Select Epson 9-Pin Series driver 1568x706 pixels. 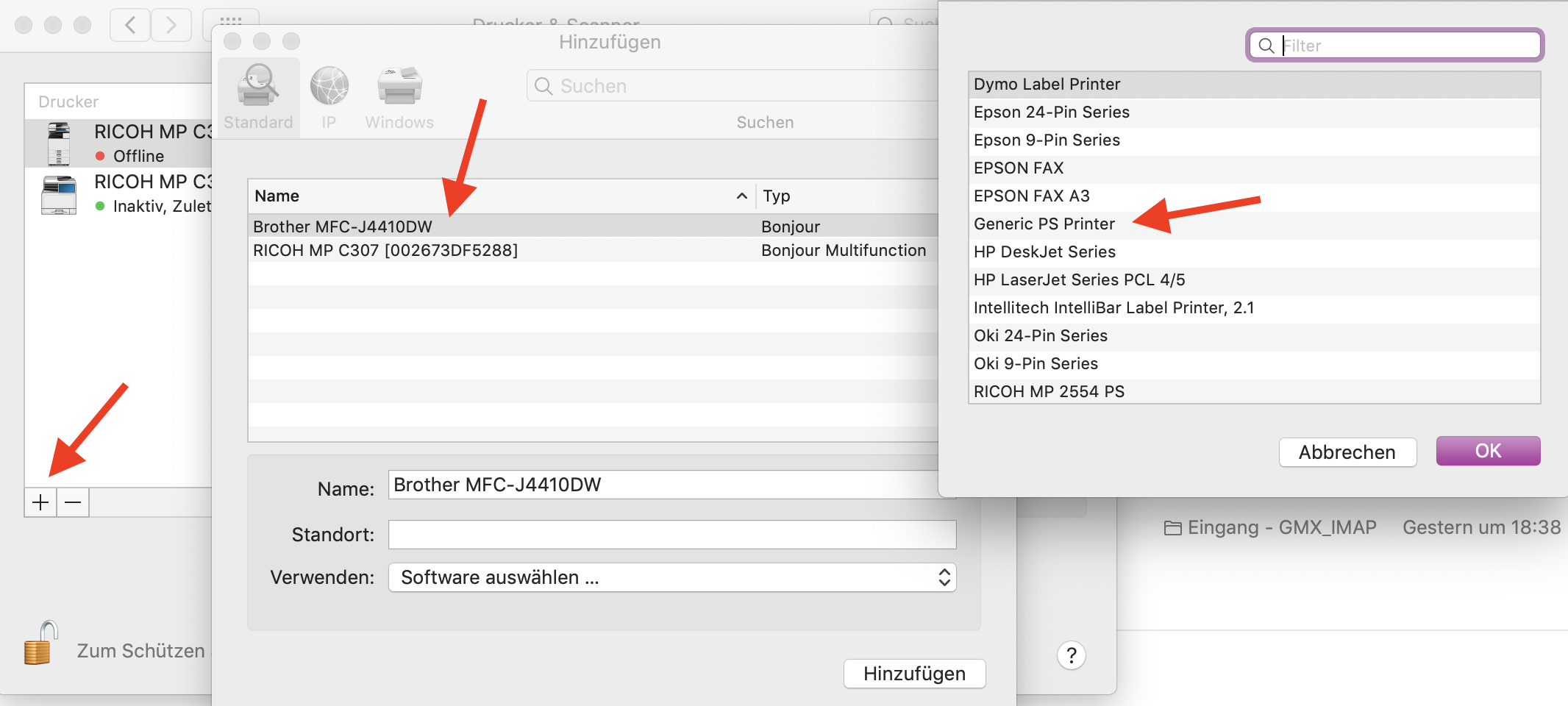coord(1255,140)
